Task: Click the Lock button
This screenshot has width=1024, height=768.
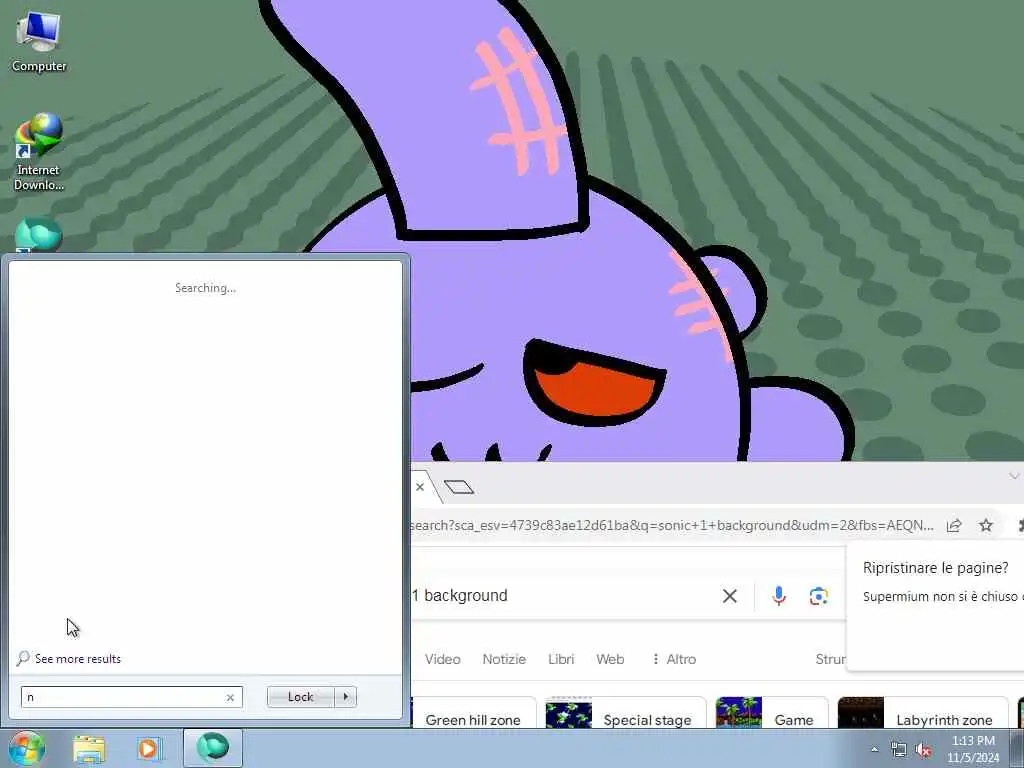Action: [x=300, y=697]
